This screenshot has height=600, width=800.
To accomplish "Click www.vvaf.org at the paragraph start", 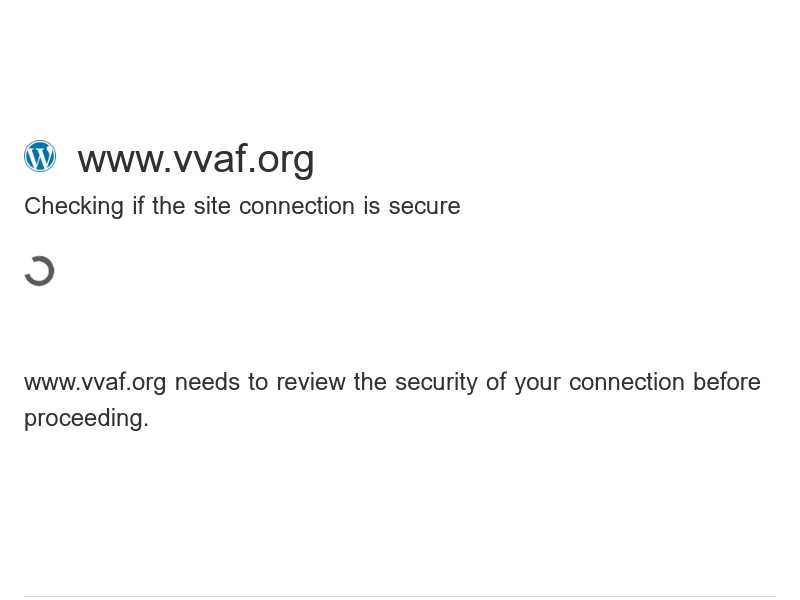I will point(95,383).
